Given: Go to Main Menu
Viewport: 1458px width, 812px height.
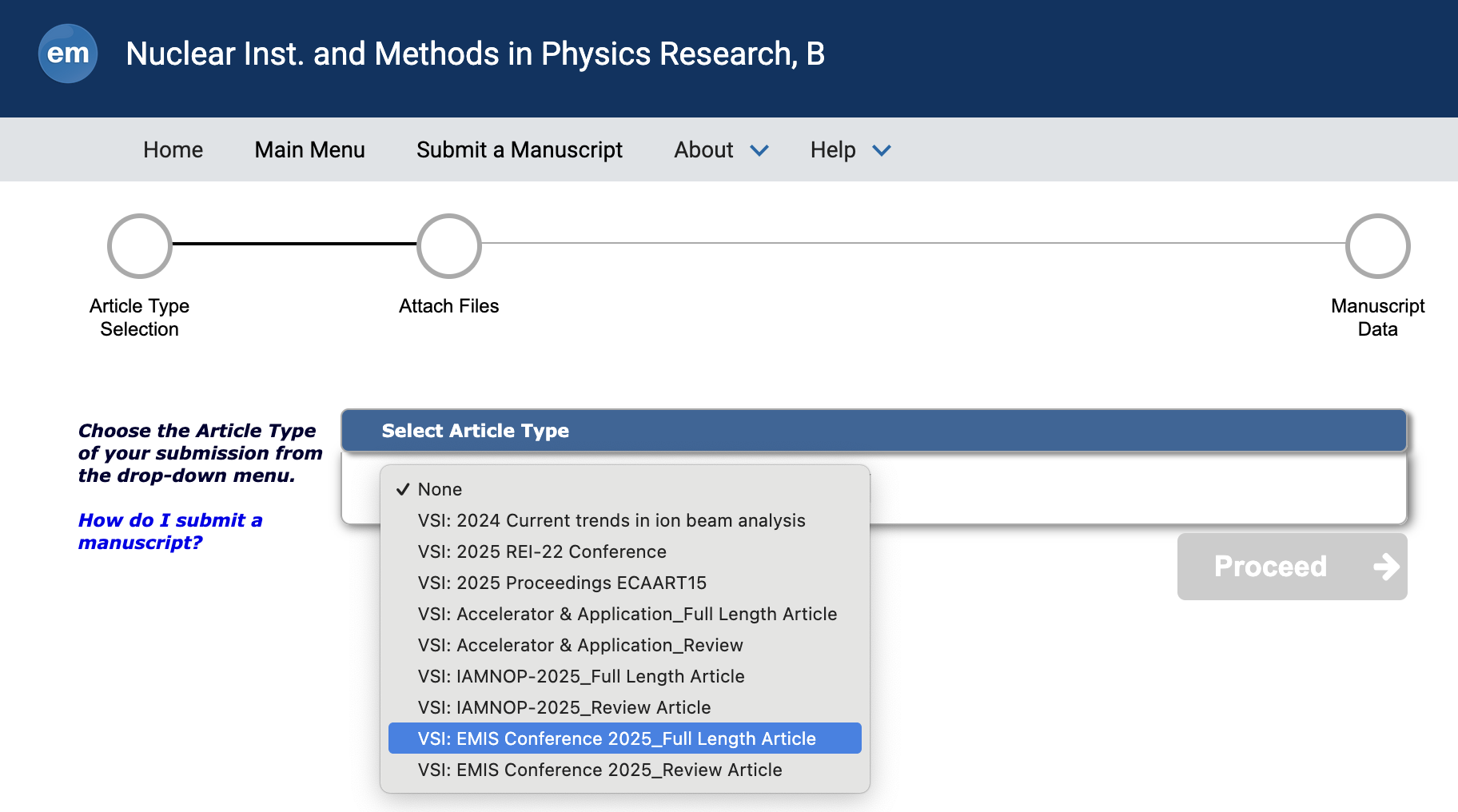Looking at the screenshot, I should point(309,150).
